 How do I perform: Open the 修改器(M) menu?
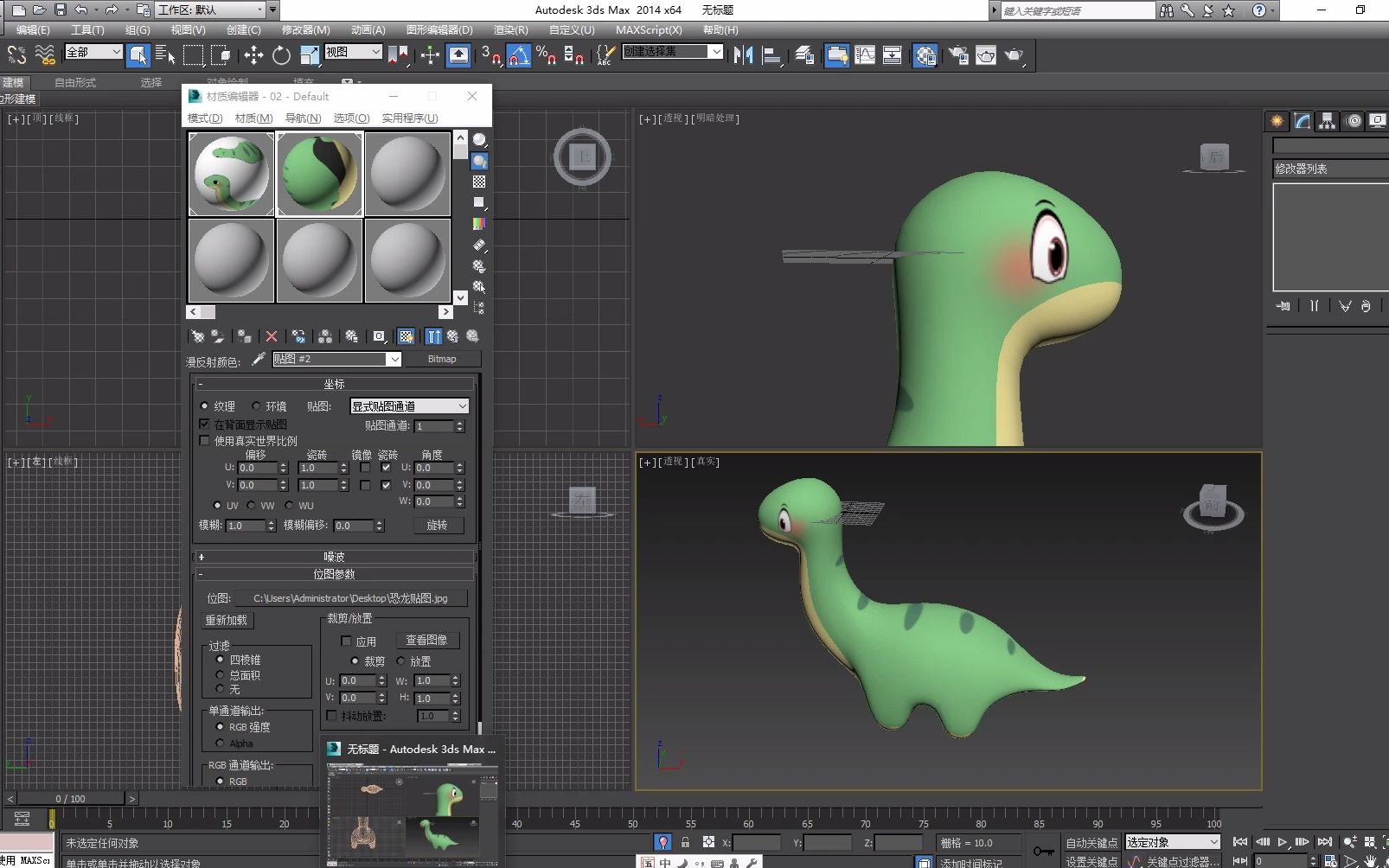[x=305, y=29]
